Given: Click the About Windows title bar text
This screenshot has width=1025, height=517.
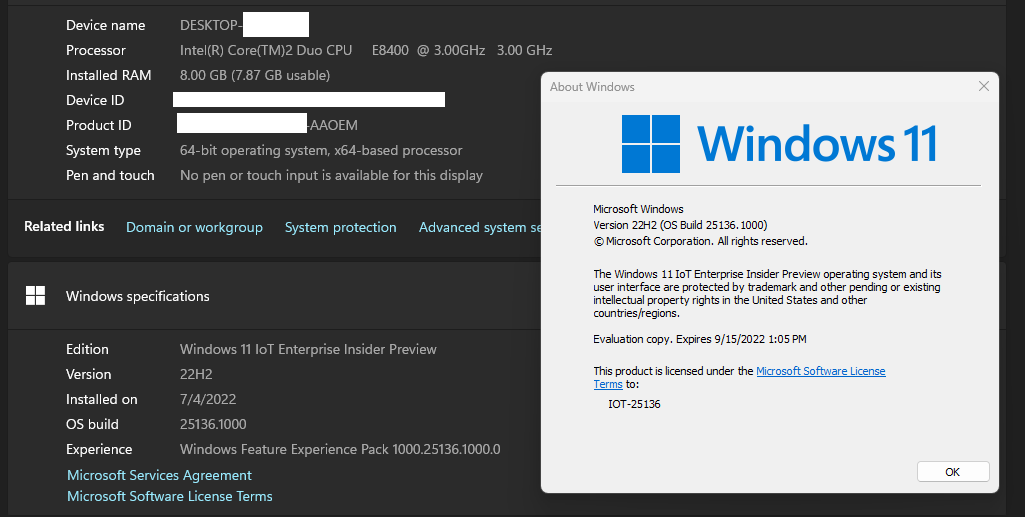Looking at the screenshot, I should click(x=592, y=86).
